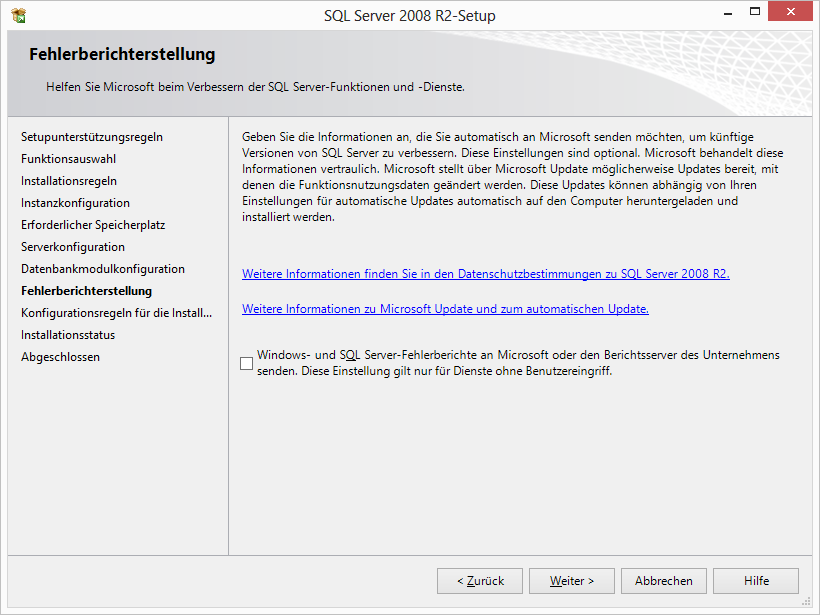Image resolution: width=820 pixels, height=615 pixels.
Task: Go back with the Zurück button
Action: point(480,580)
